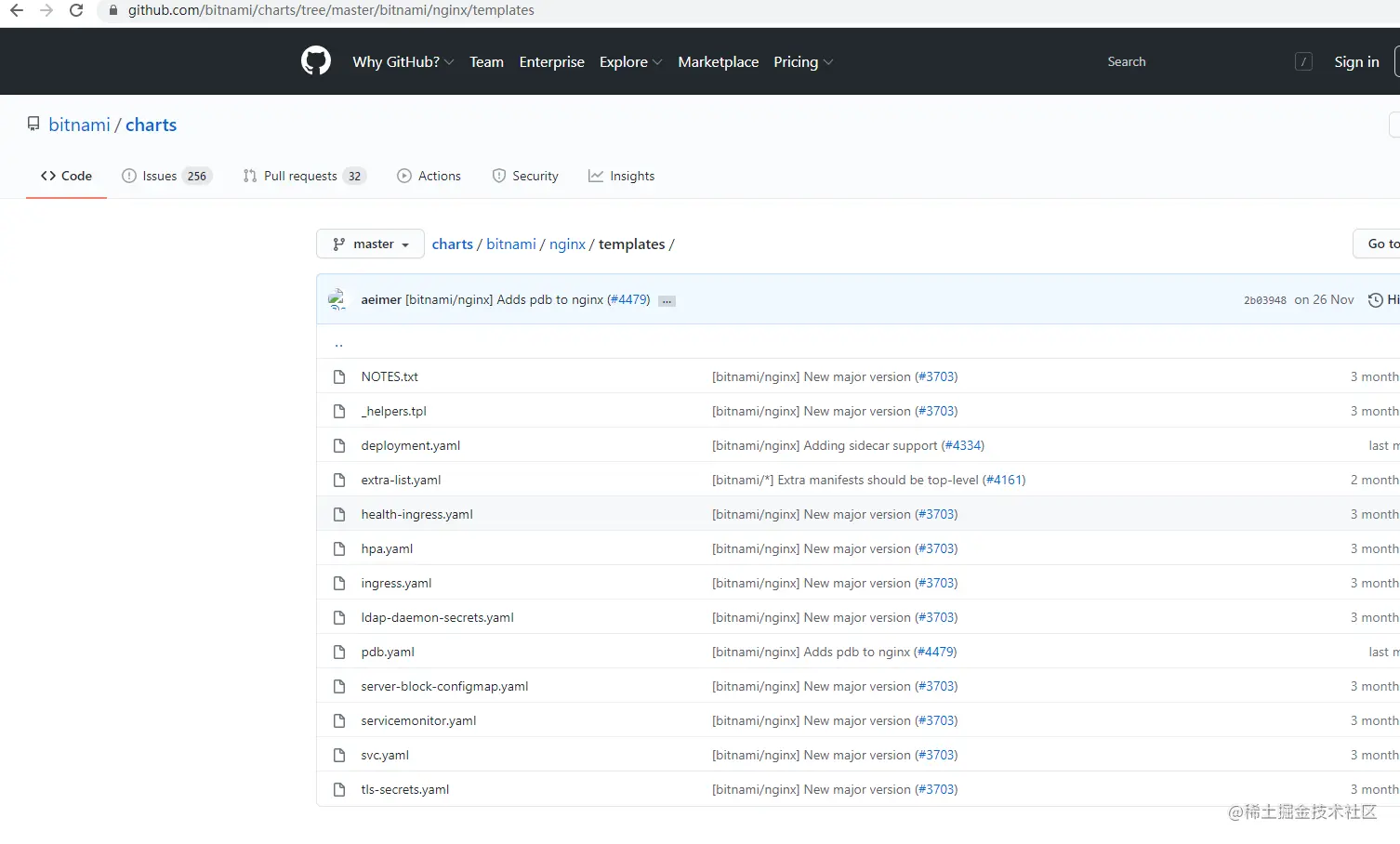Open #4334 link on deployment.yaml row
1400x844 pixels.
tap(962, 445)
